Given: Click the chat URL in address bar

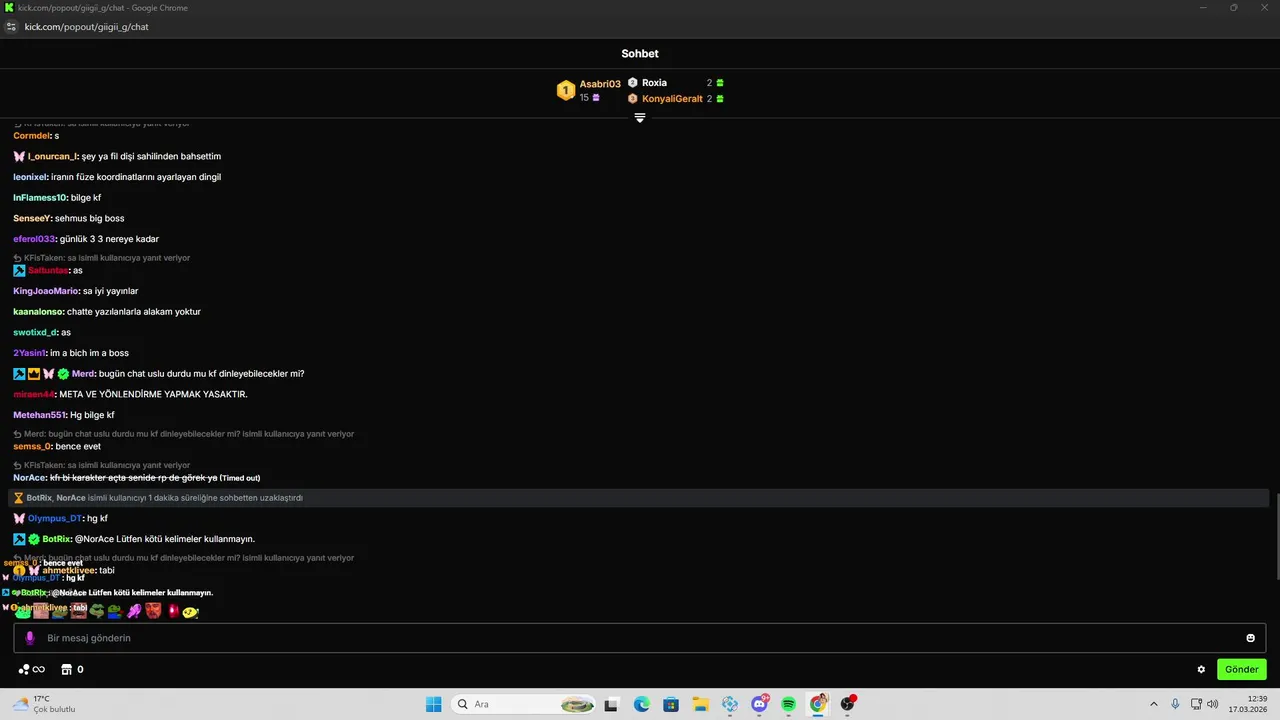Looking at the screenshot, I should pyautogui.click(x=86, y=27).
